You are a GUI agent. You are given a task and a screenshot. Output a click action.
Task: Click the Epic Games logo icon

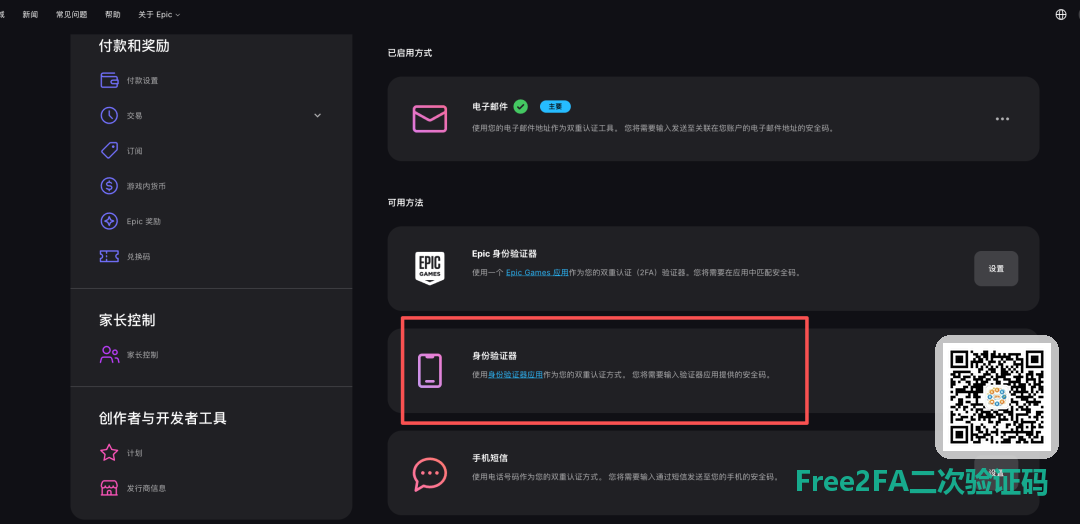[430, 269]
